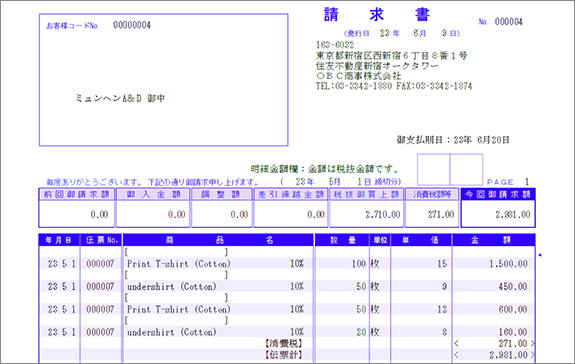Click the 【伝票計】 label

283,355
